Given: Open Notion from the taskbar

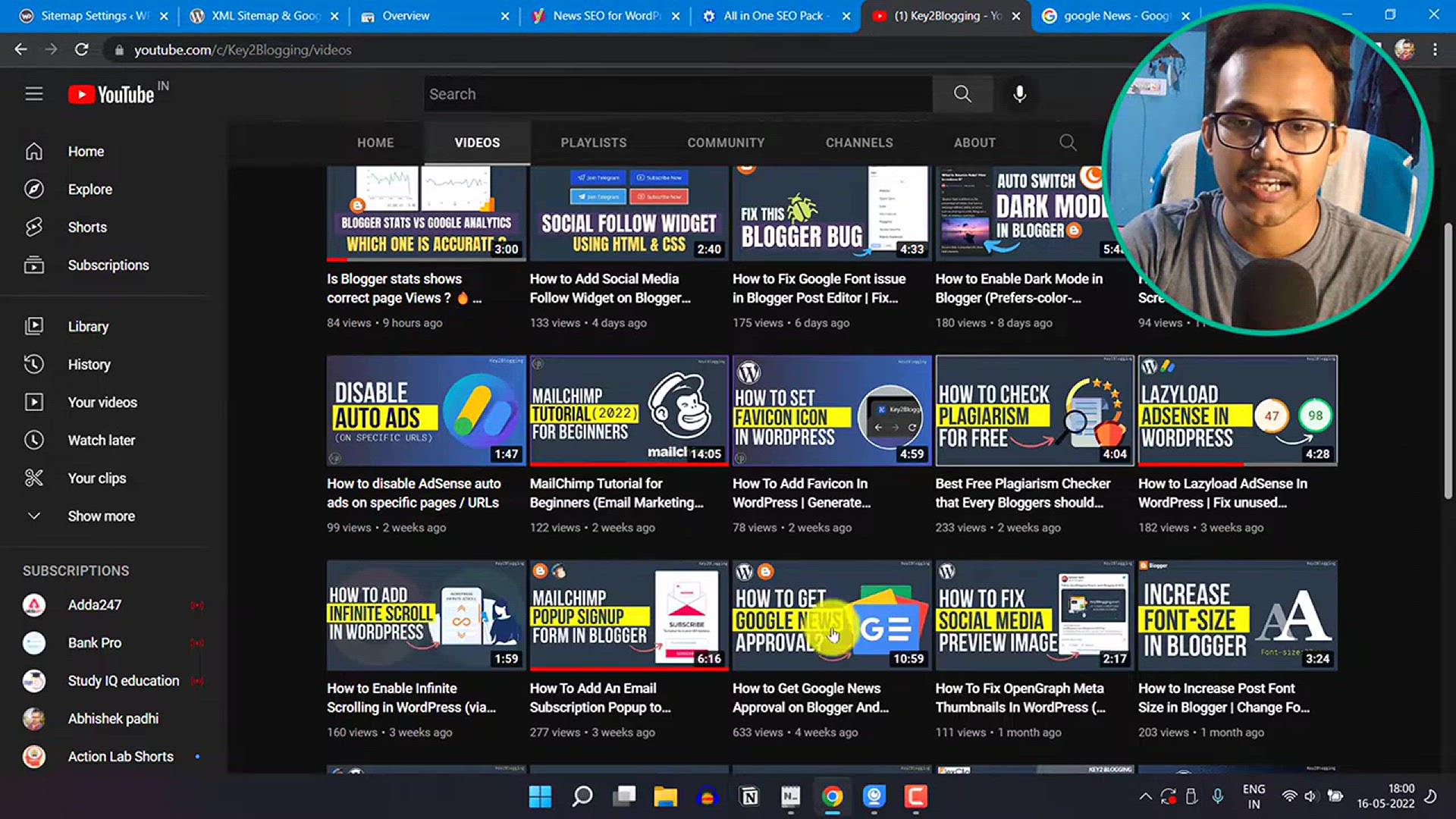Looking at the screenshot, I should (749, 796).
